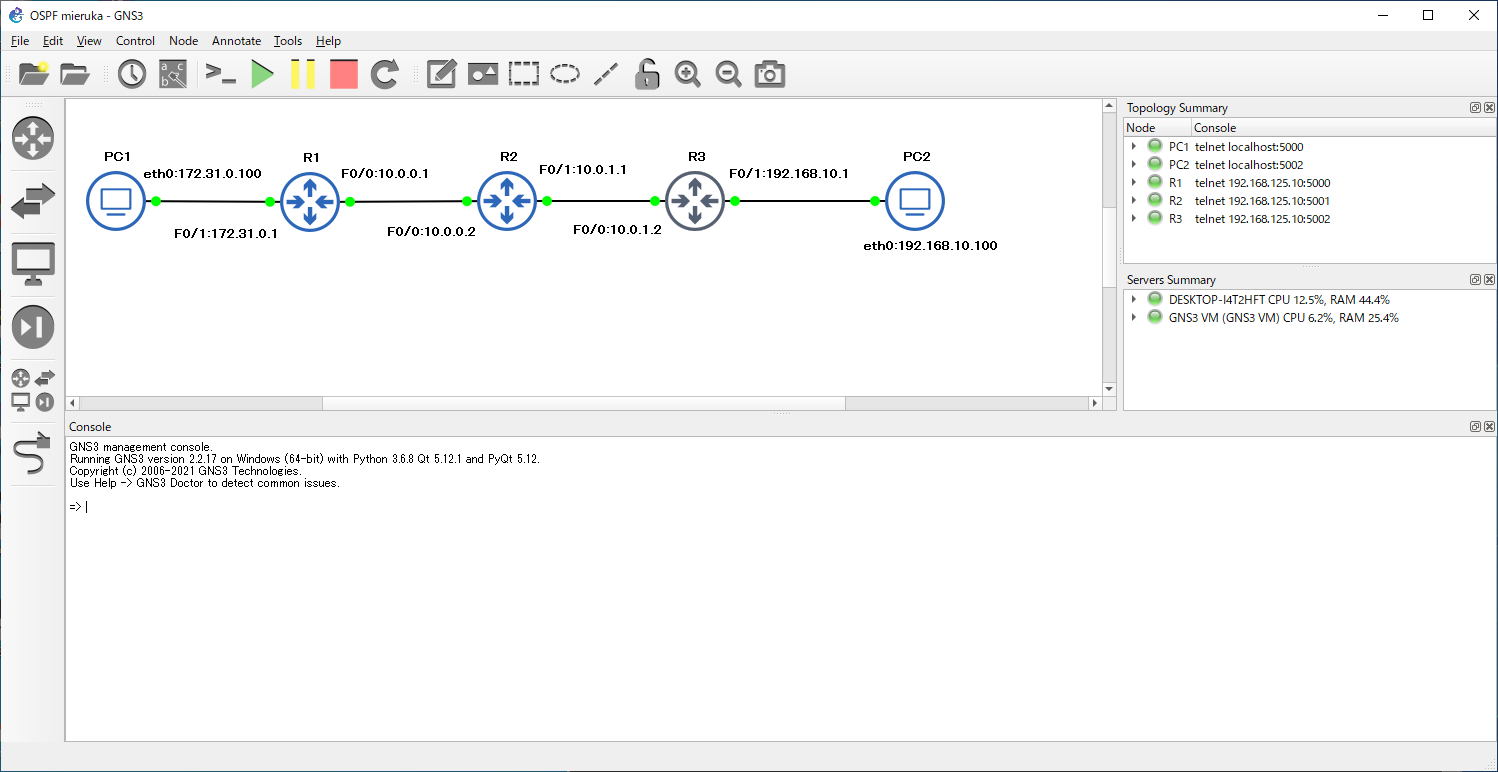Expand DESKTOP-I4T2HFT server entry
This screenshot has width=1498, height=772.
tap(1134, 299)
